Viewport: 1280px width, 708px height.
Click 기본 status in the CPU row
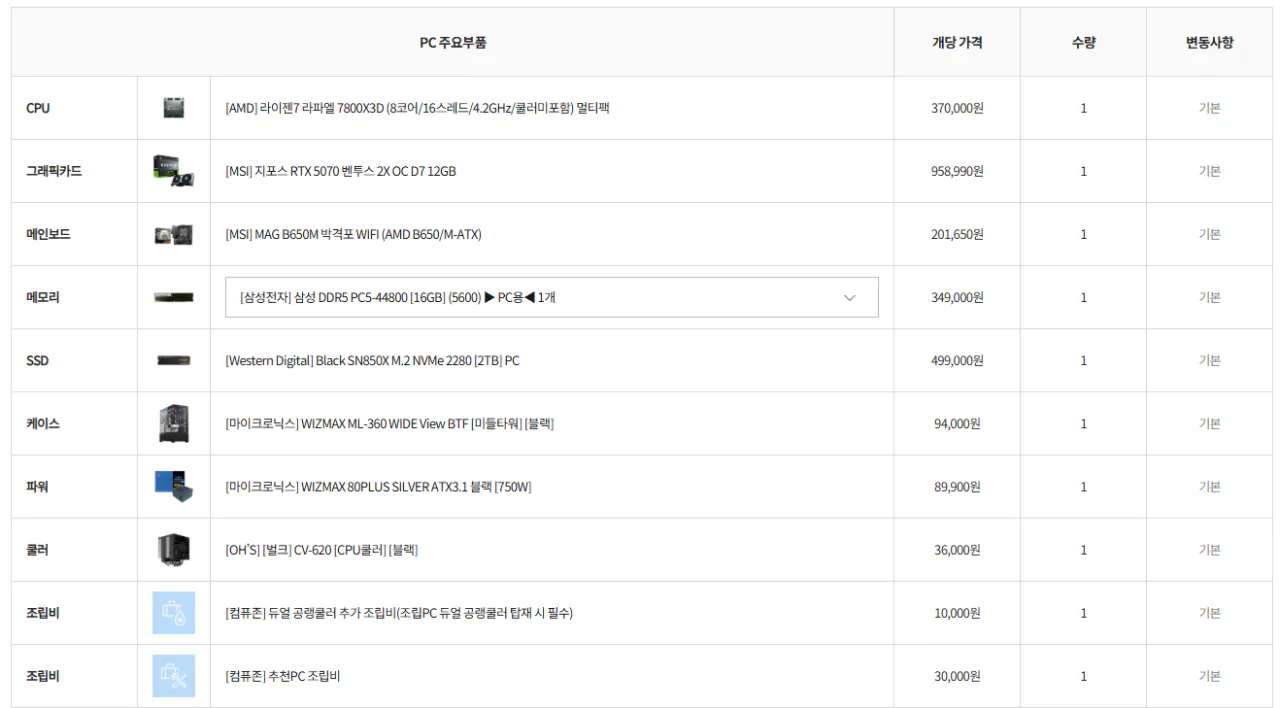point(1209,108)
